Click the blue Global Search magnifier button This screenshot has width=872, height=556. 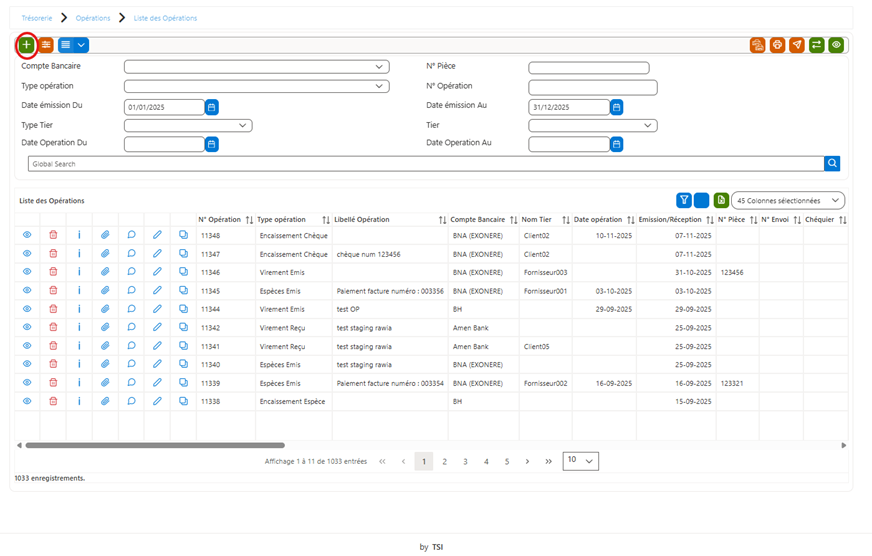tap(832, 163)
